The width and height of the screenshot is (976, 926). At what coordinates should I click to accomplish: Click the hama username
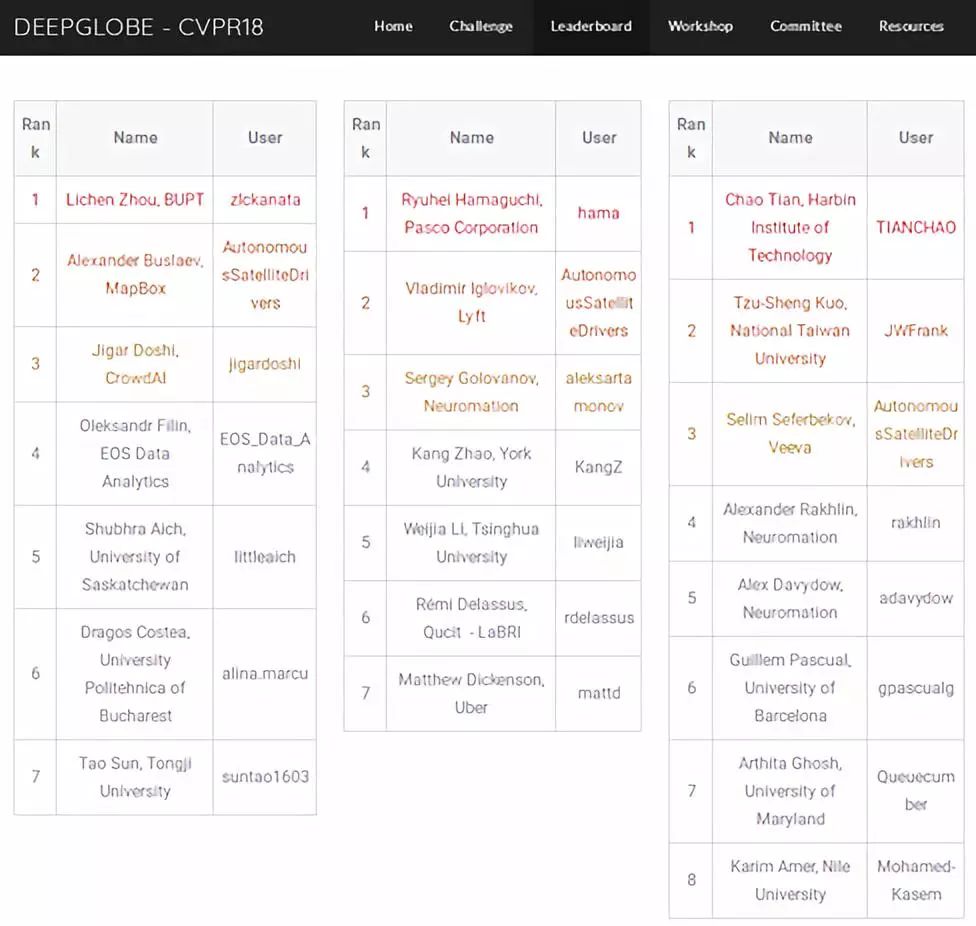(x=598, y=213)
